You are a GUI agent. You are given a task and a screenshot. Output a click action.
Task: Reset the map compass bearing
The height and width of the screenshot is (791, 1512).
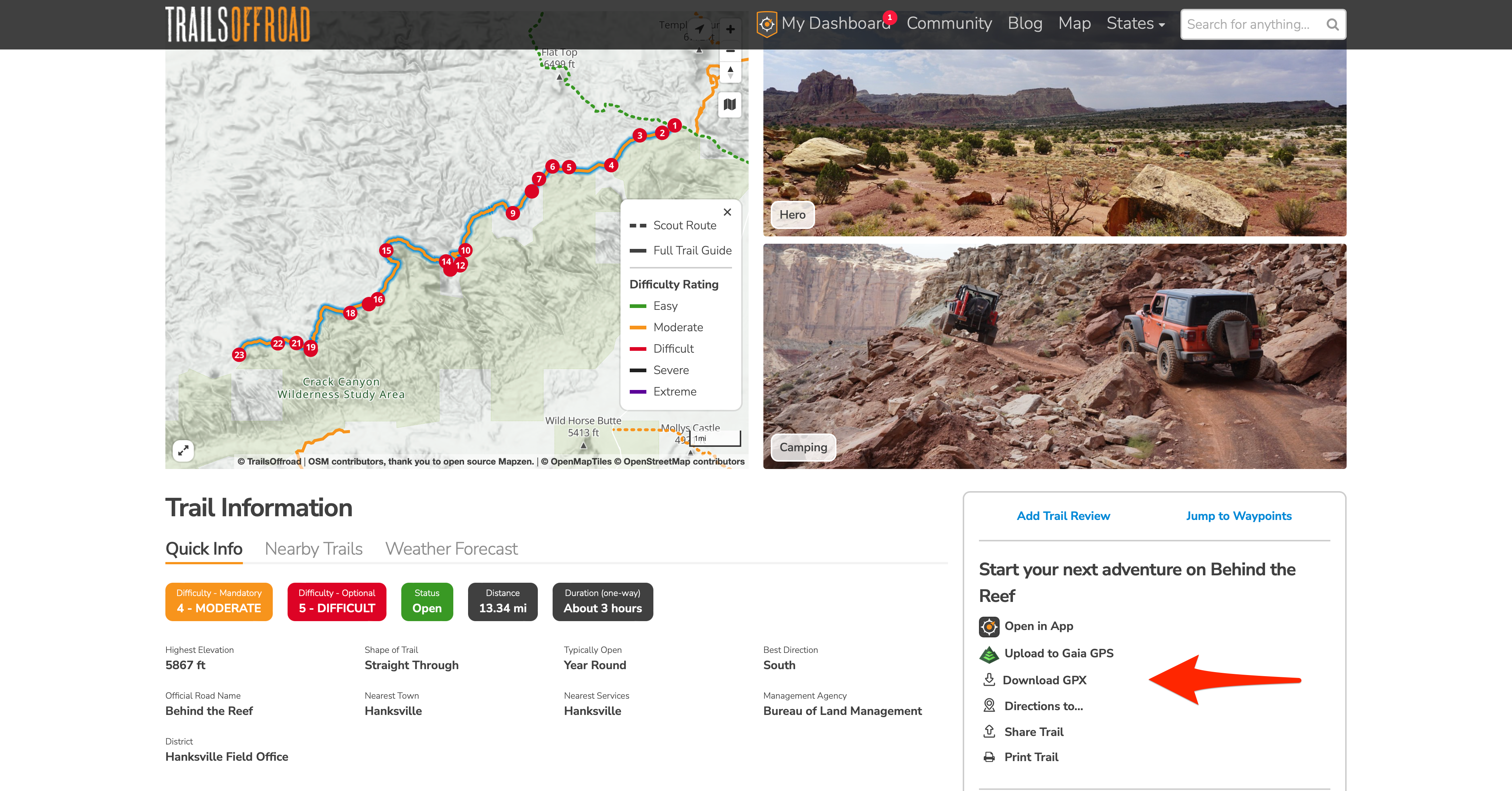click(730, 72)
